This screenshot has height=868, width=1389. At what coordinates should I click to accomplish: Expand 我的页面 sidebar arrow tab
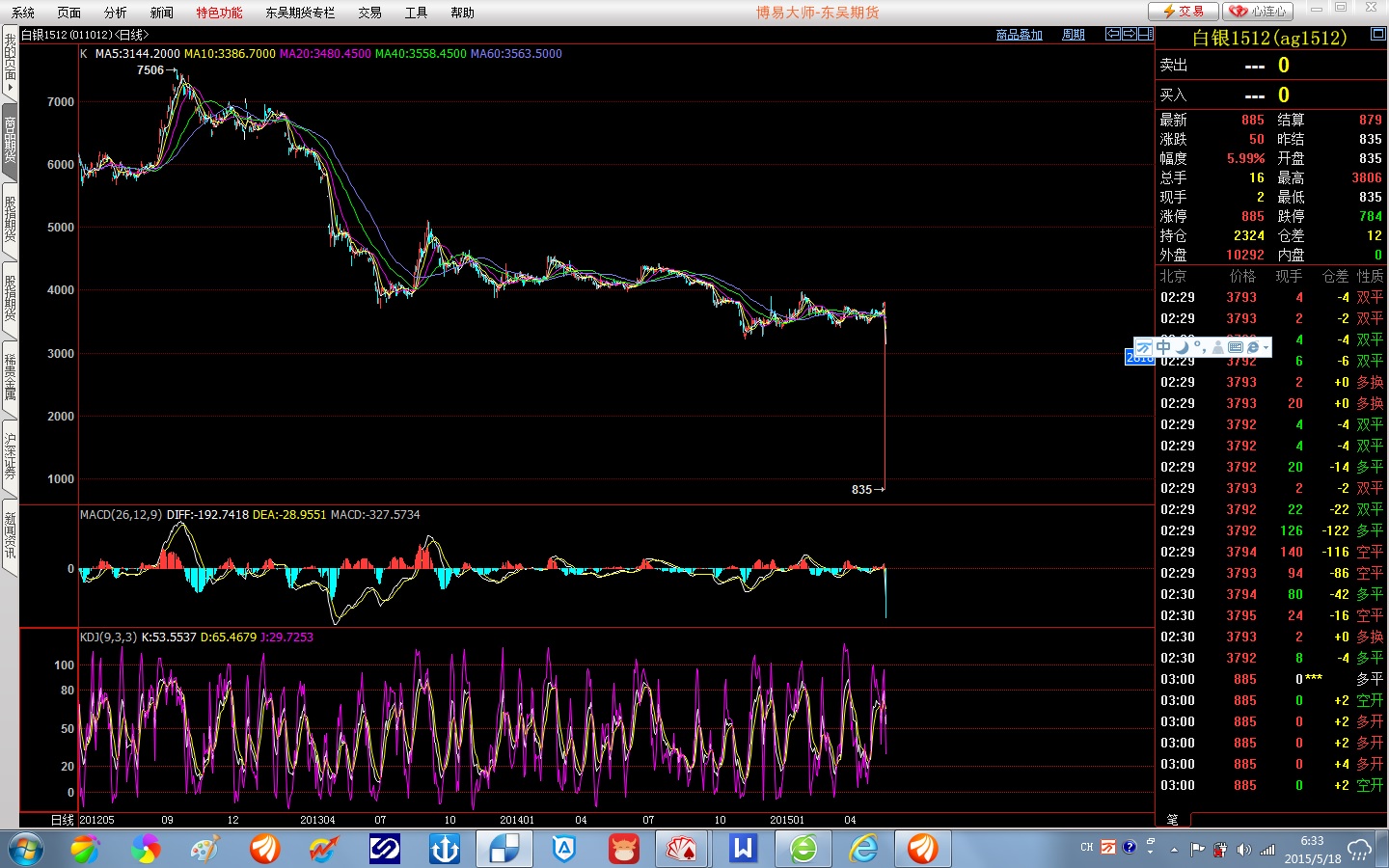10,63
